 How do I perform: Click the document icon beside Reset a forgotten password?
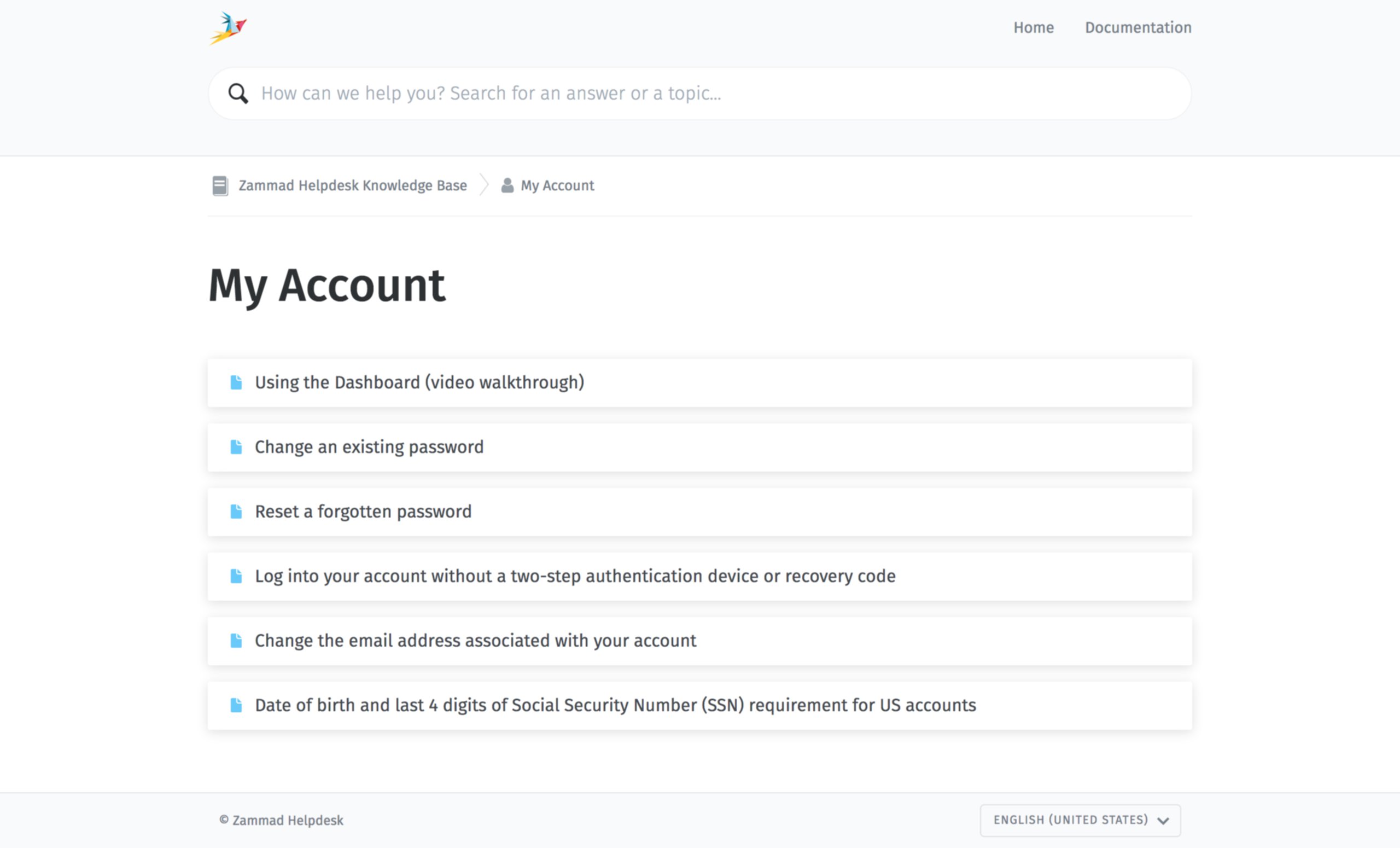pyautogui.click(x=236, y=512)
